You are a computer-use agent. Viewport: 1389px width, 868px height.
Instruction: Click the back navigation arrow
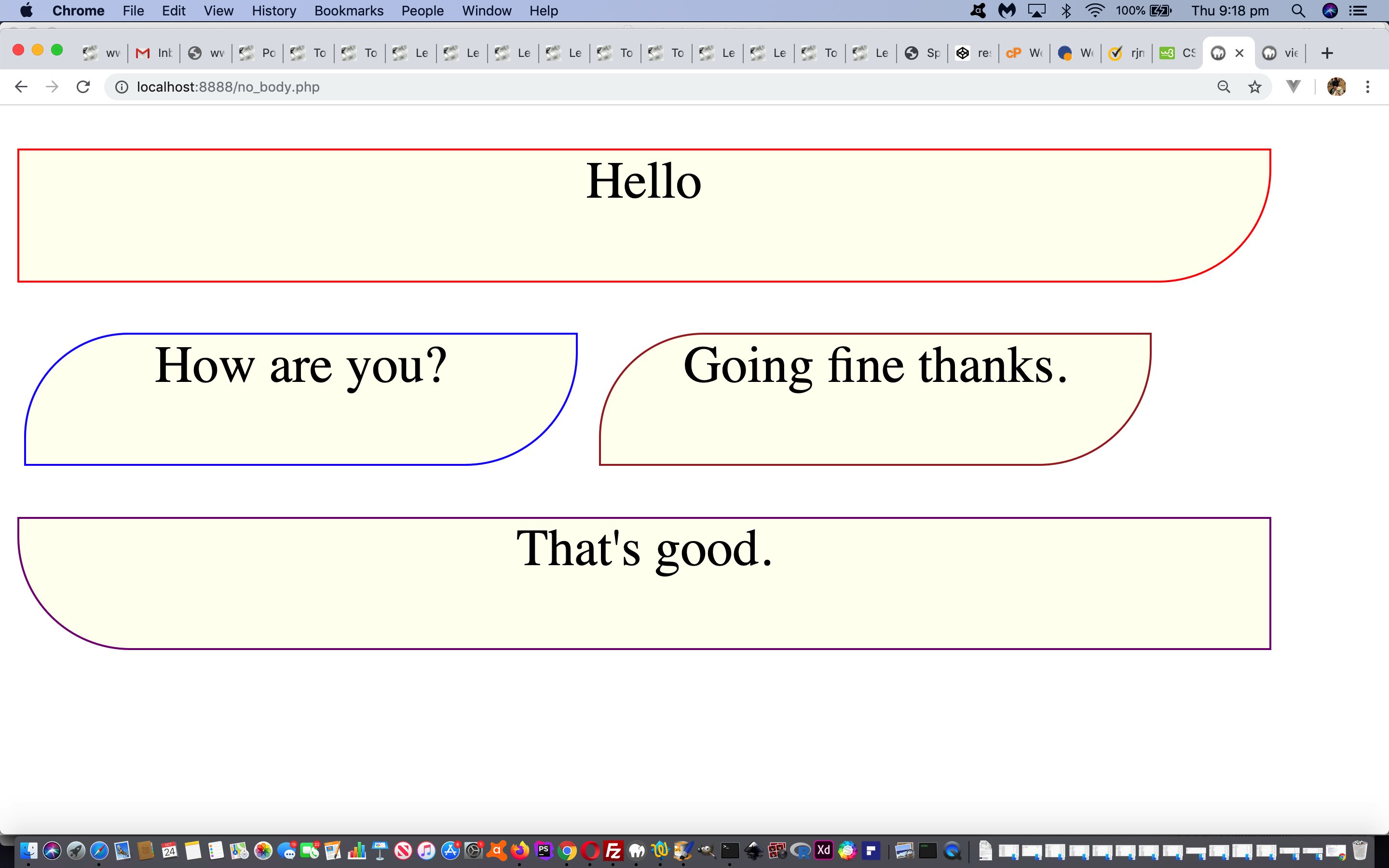point(19,87)
